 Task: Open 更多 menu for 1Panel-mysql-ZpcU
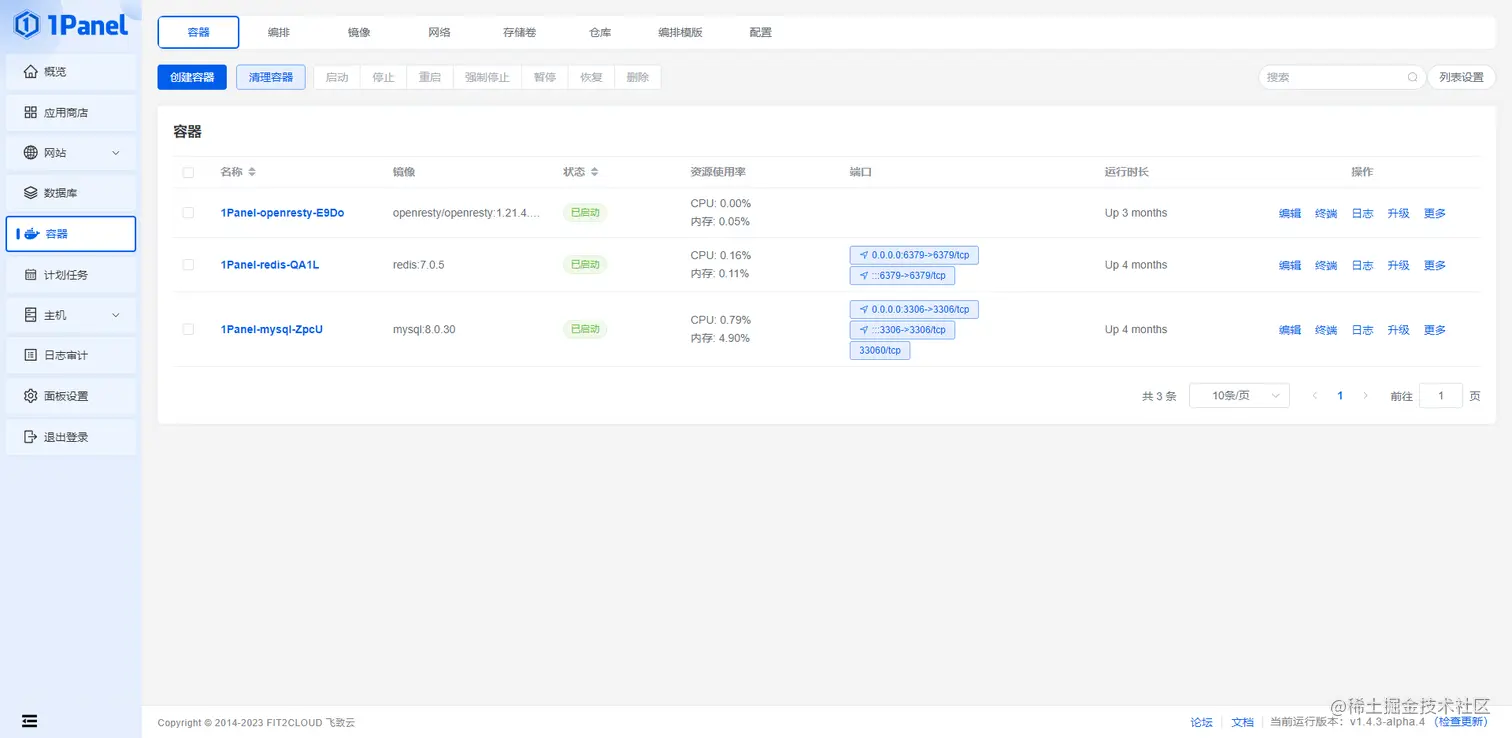coord(1435,330)
